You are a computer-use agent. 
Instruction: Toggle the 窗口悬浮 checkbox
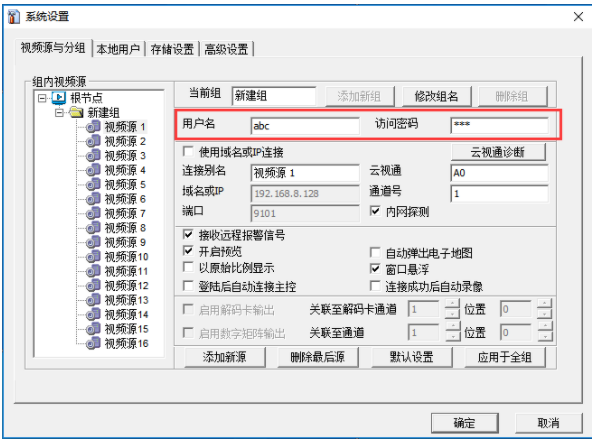[x=375, y=269]
